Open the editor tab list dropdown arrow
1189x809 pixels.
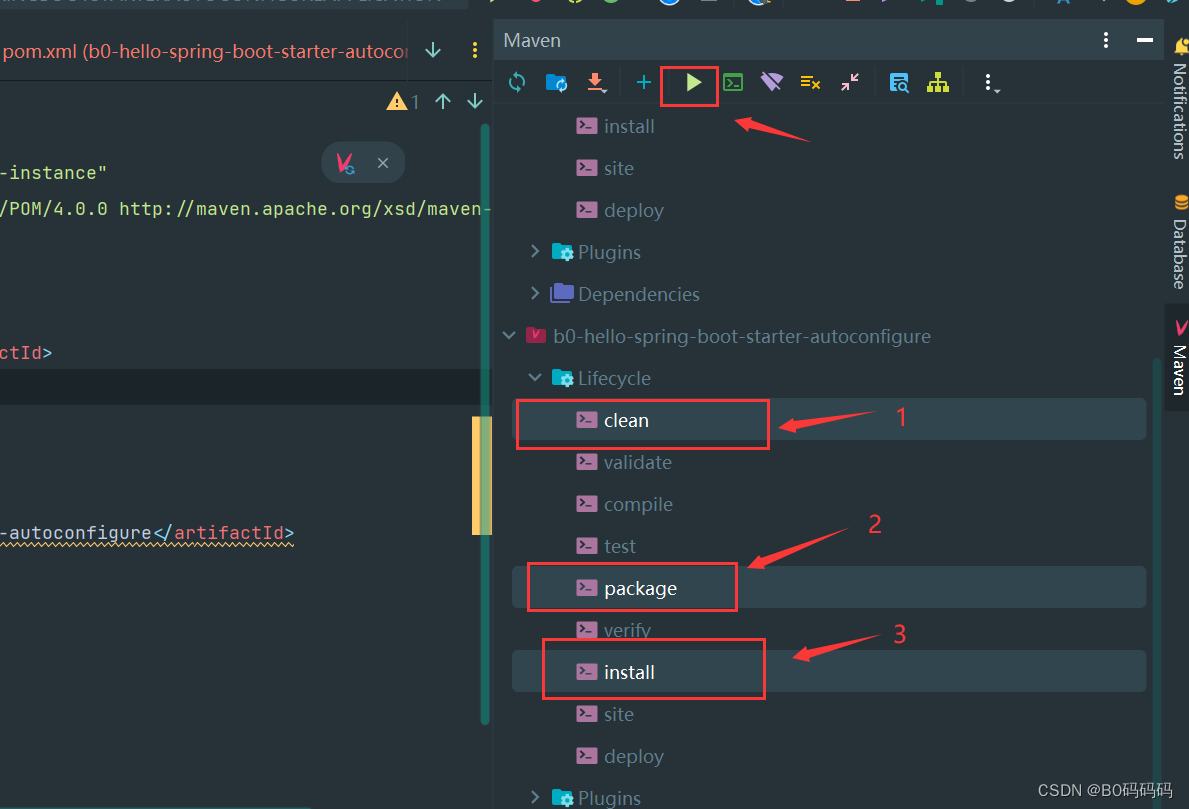click(x=433, y=50)
